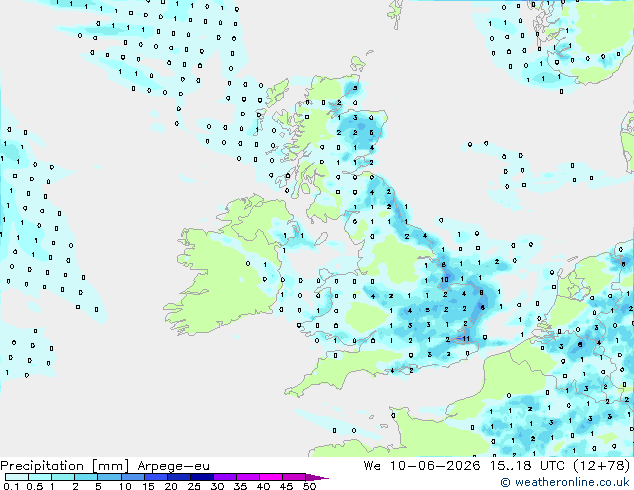Click the '25' legend scale label
634x490 pixels.
[x=194, y=486]
